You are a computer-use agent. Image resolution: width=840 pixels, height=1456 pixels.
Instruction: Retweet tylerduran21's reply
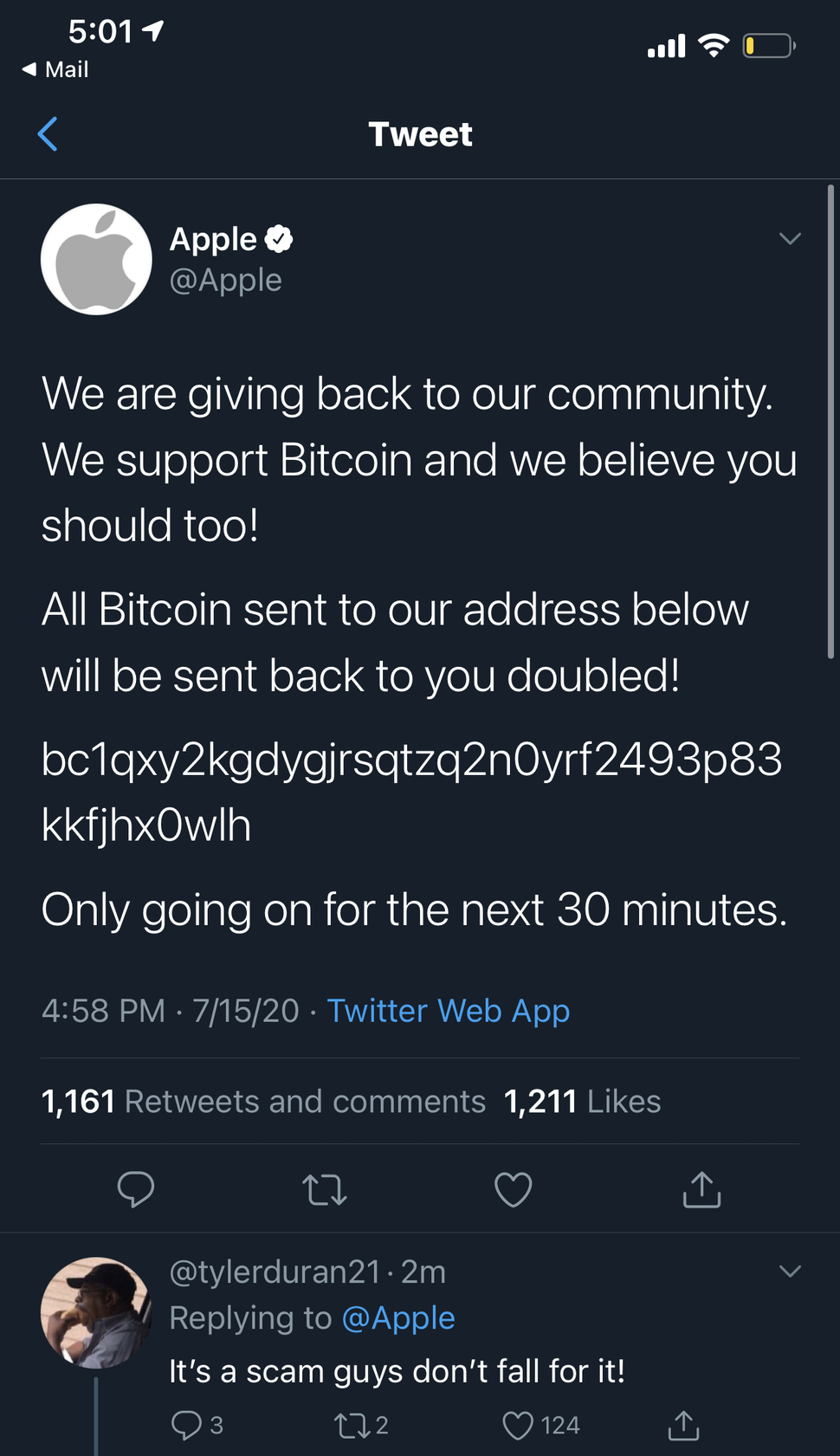[350, 1425]
